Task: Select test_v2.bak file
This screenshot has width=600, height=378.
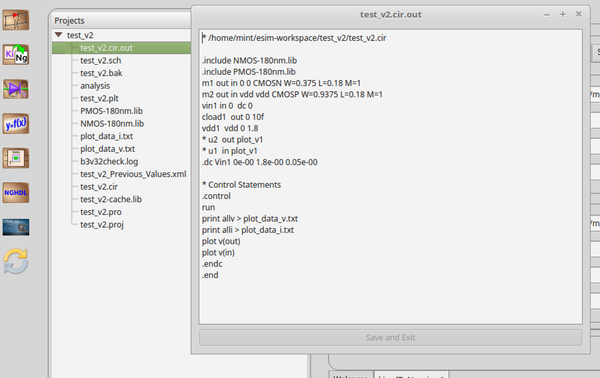Action: 101,73
